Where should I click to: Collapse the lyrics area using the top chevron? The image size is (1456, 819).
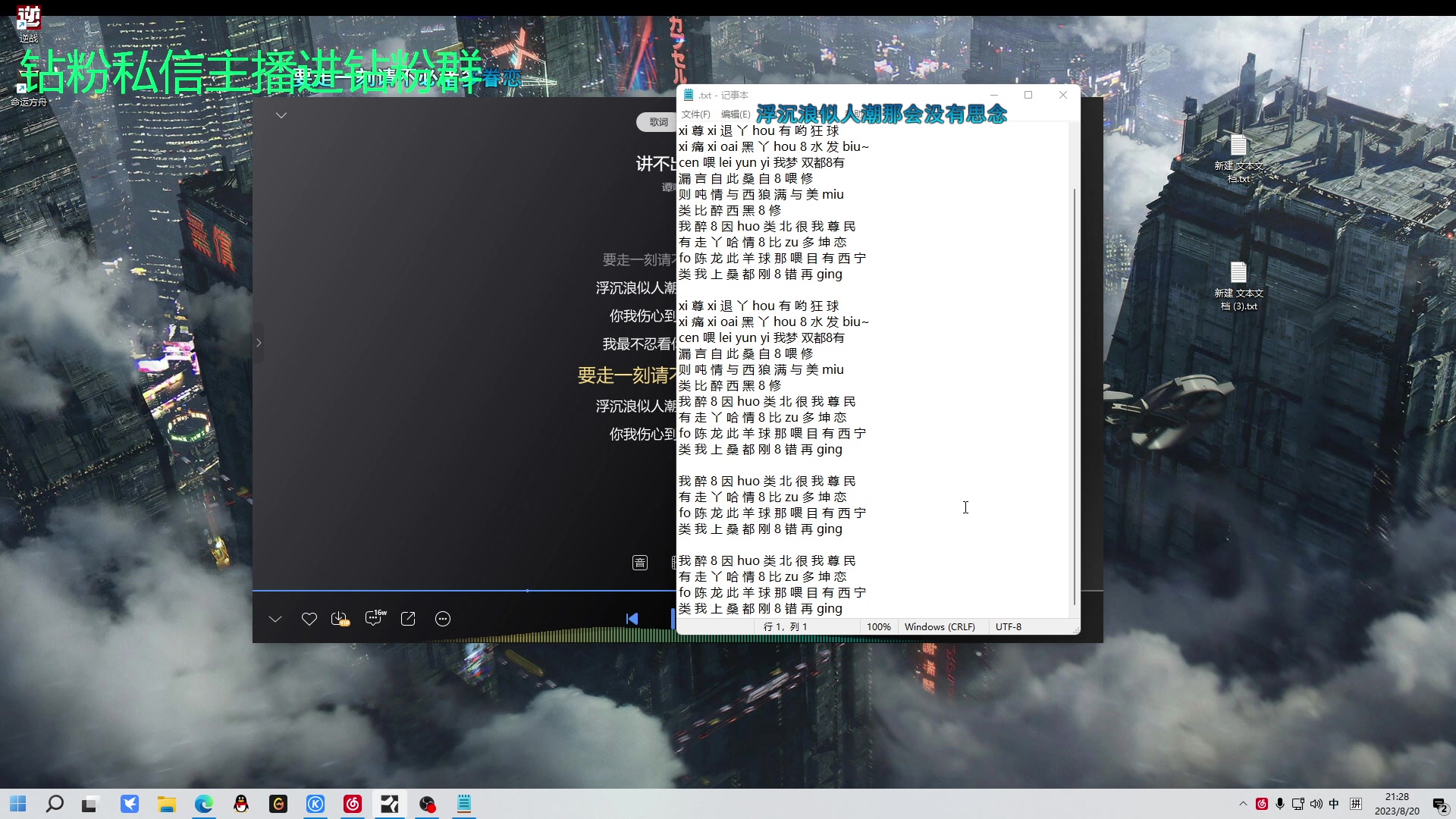click(281, 115)
